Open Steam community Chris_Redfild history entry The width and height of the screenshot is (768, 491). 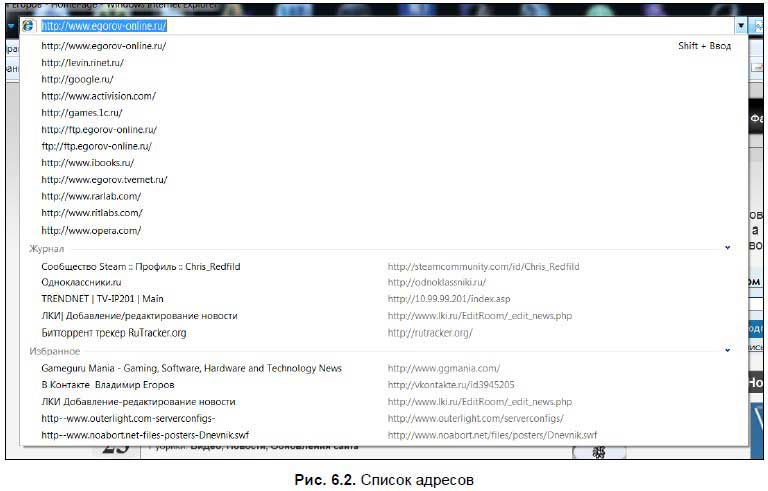point(140,267)
